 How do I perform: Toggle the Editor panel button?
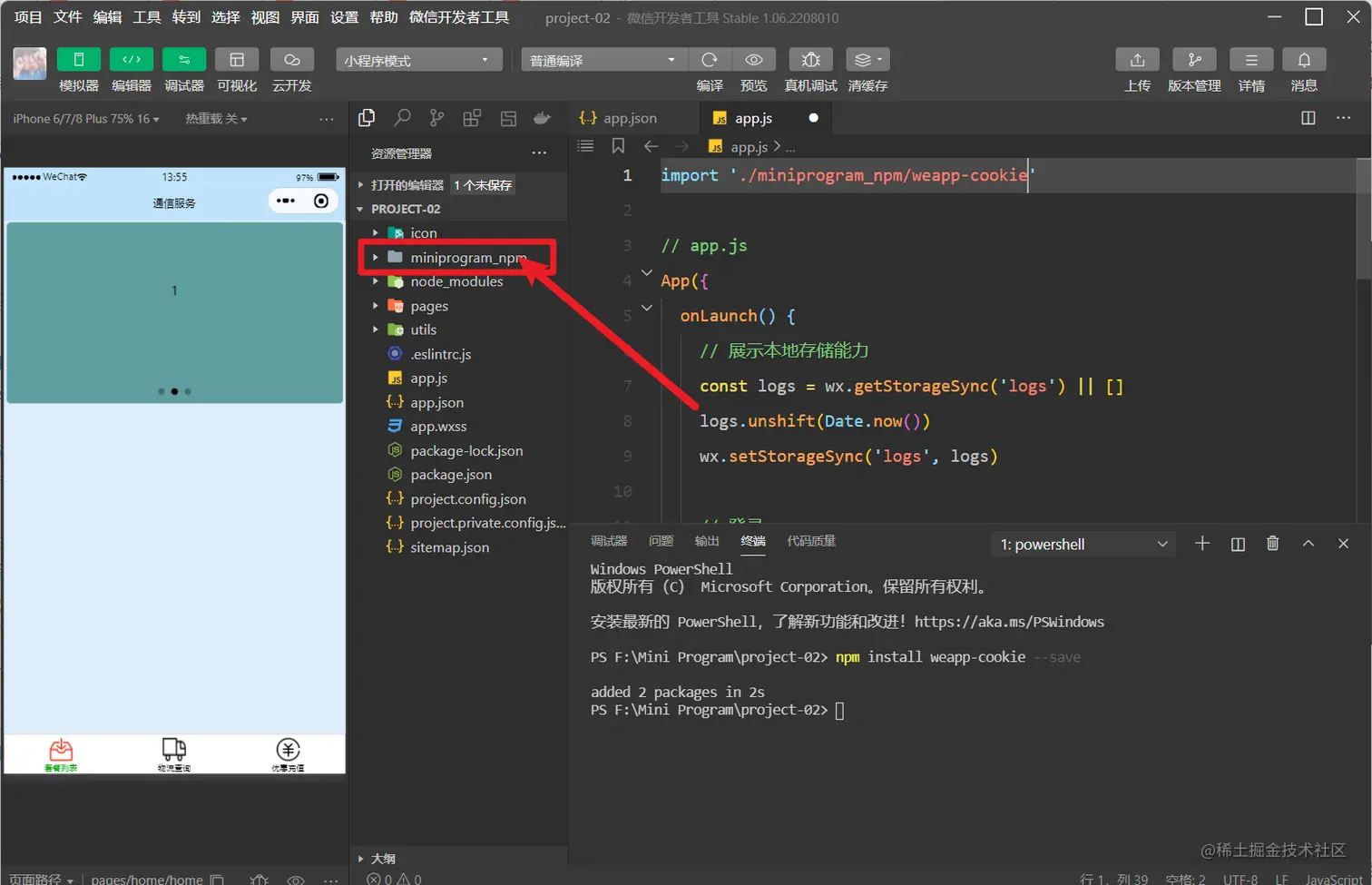(132, 60)
